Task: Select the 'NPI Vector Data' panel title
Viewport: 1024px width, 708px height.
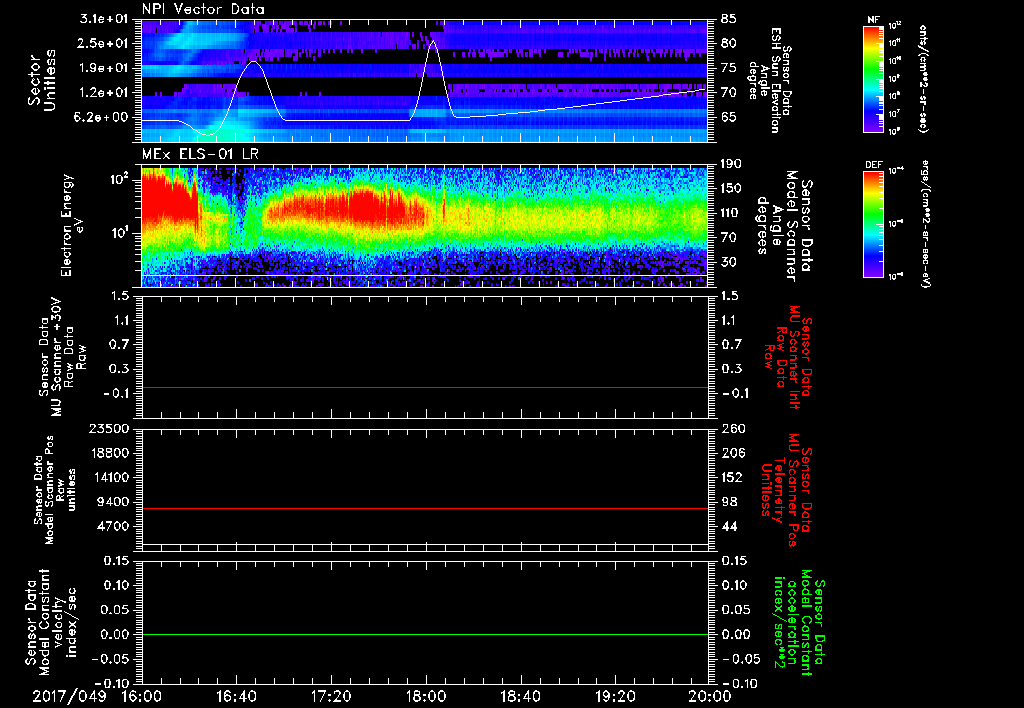Action: coord(203,9)
